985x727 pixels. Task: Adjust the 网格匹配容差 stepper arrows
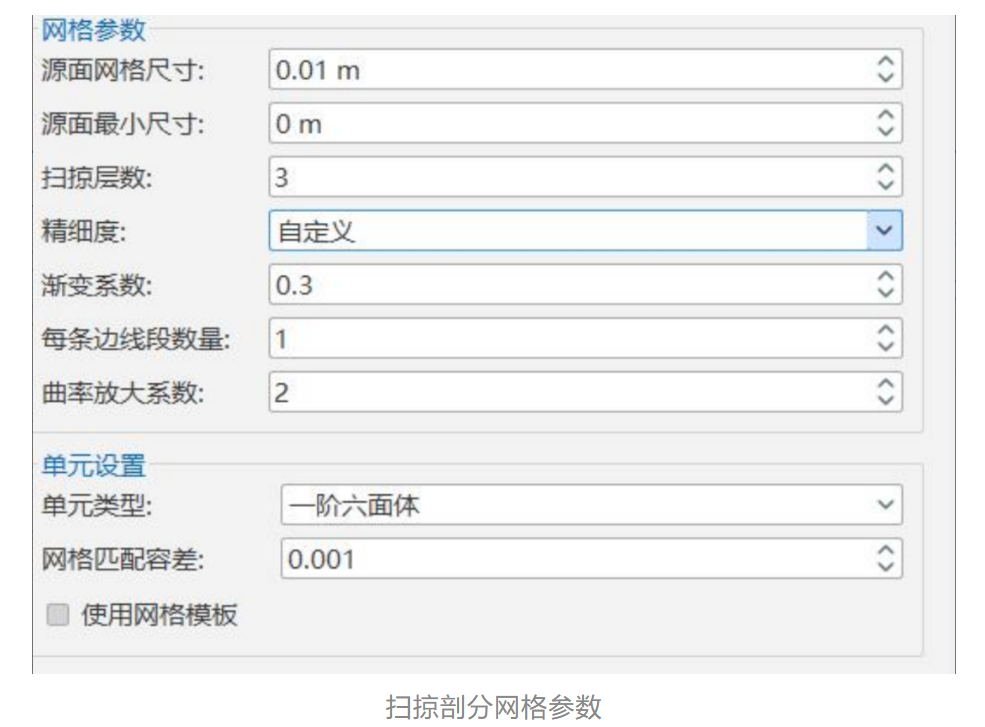[x=885, y=559]
